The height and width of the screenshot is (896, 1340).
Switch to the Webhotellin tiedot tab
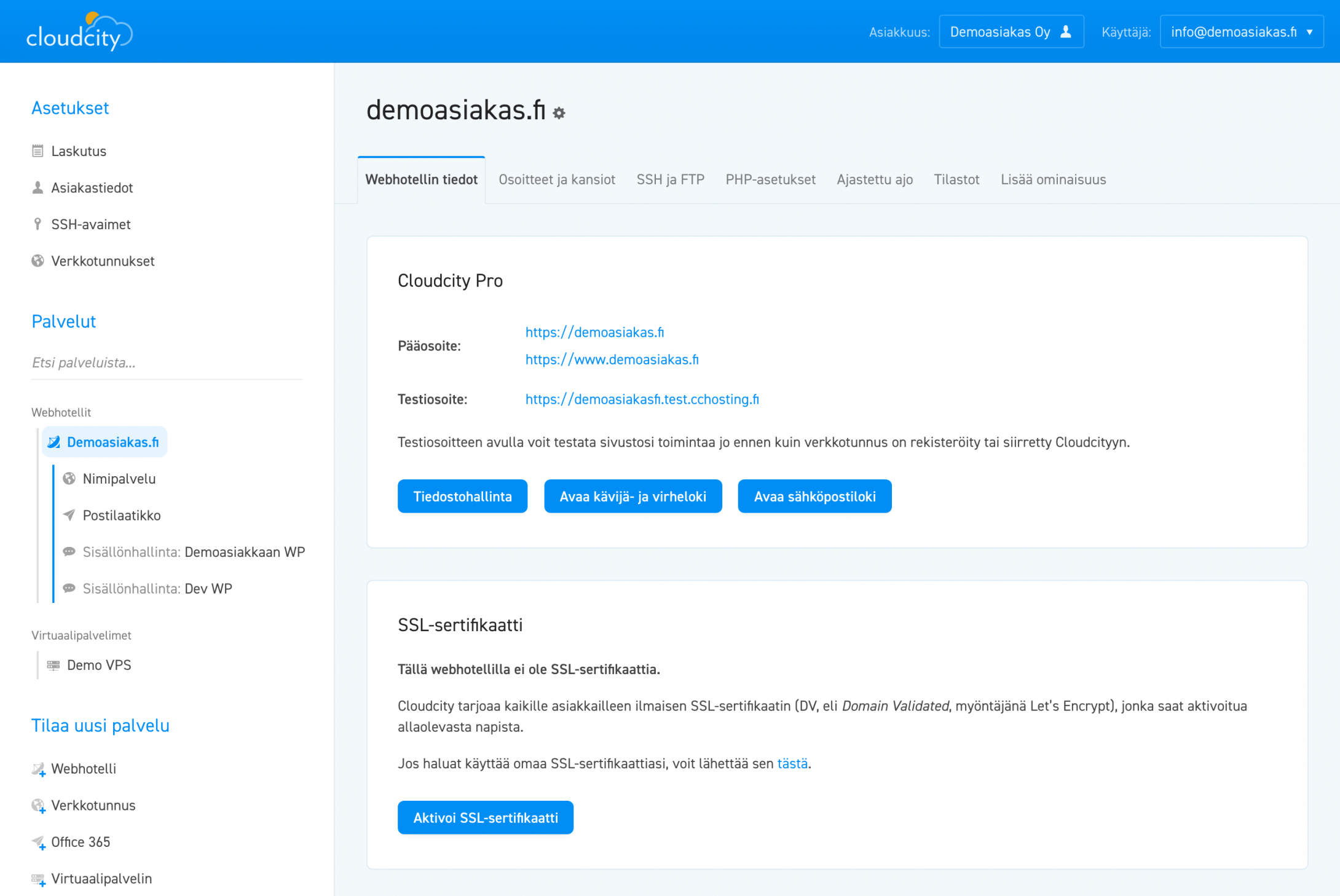[421, 179]
